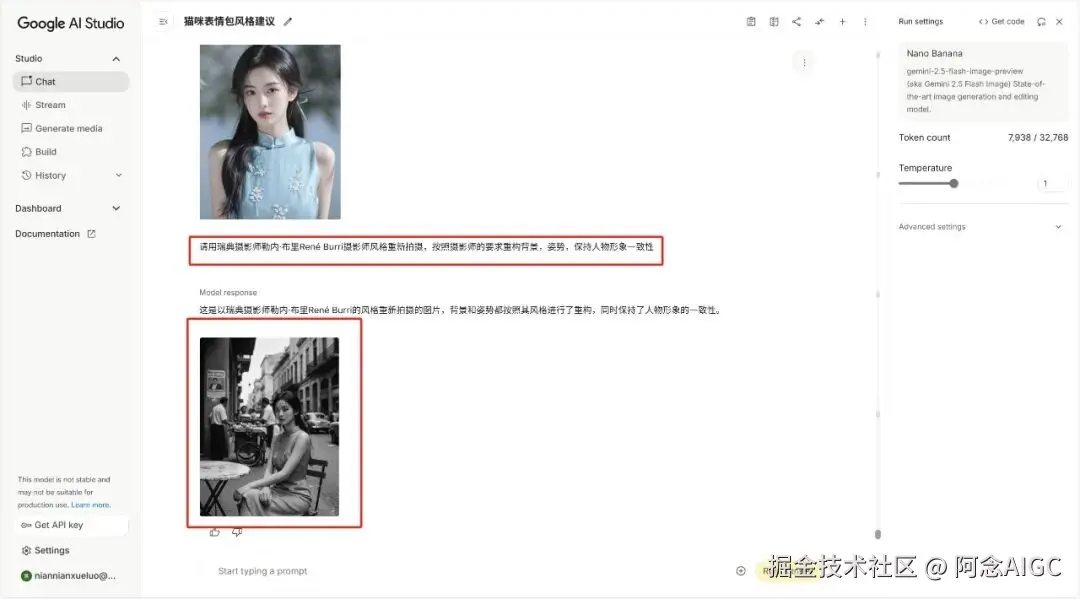
Task: Open the overflow menu next to the plus icon
Action: 865,21
